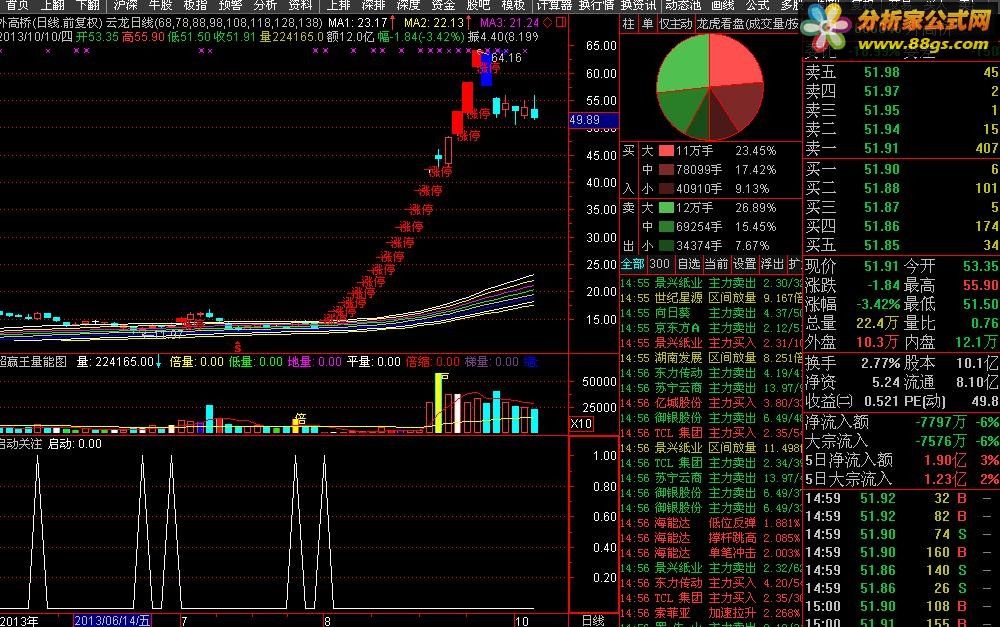Click 索菲亚 加速拉升 alert row
Image resolution: width=1000 pixels, height=627 pixels.
point(710,613)
